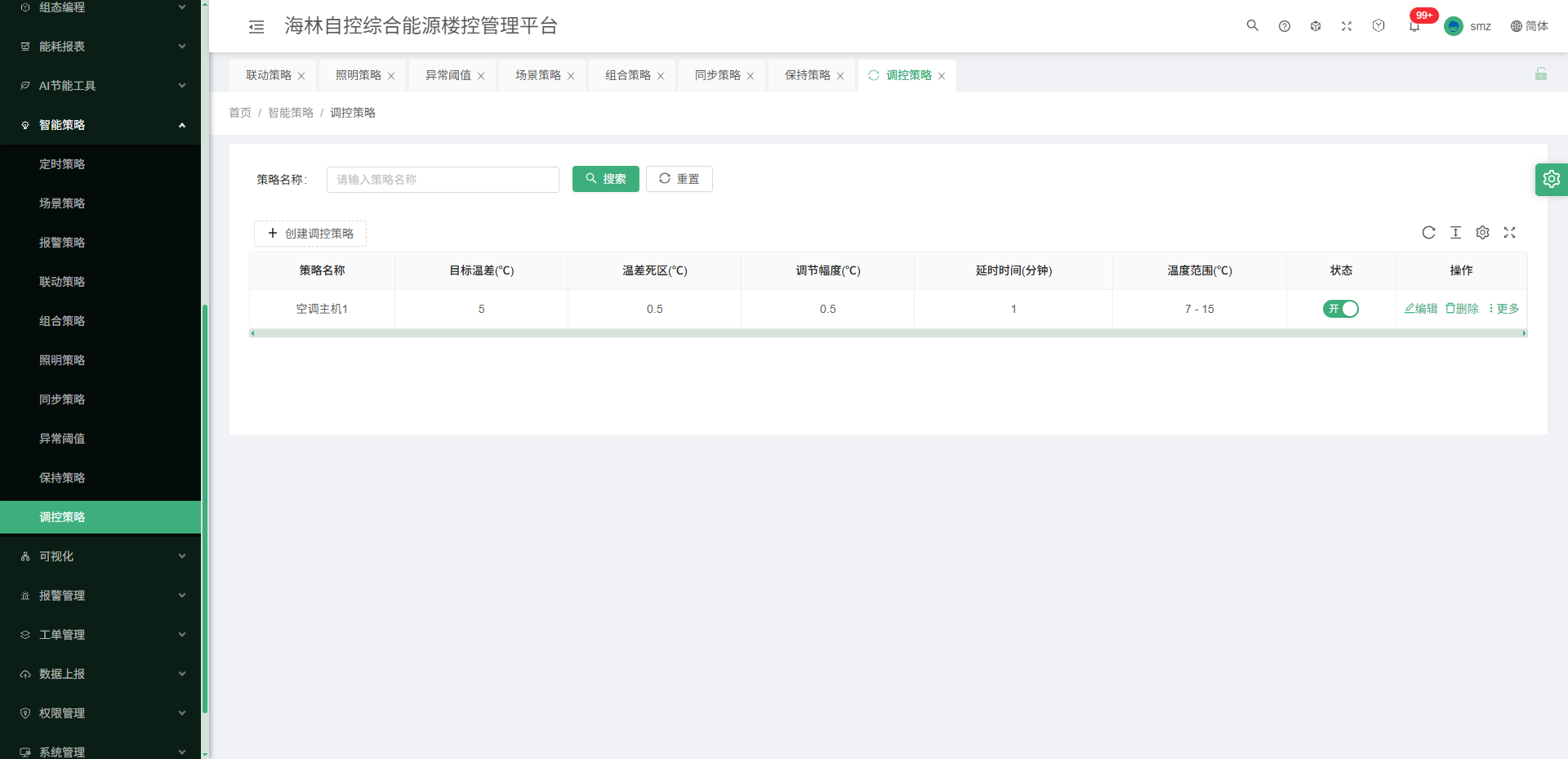Click 创建调控策略 button
The height and width of the screenshot is (759, 1568).
click(310, 234)
